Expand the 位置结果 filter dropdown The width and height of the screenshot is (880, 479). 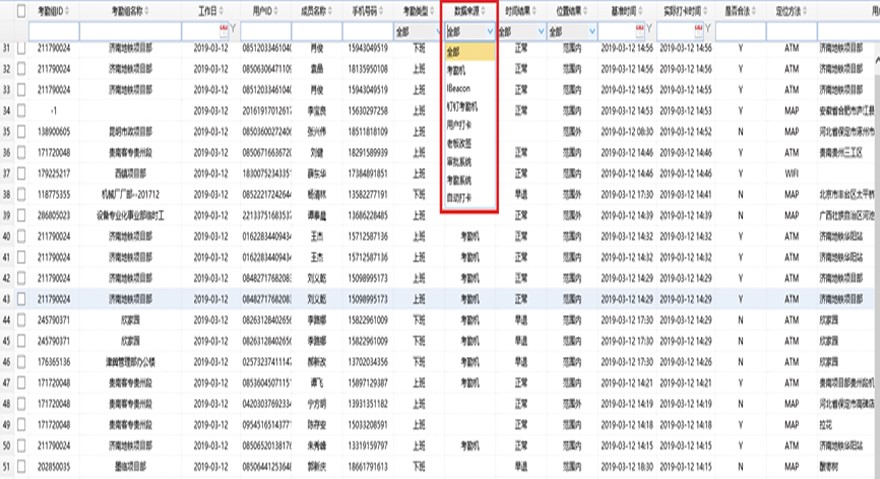pos(595,31)
